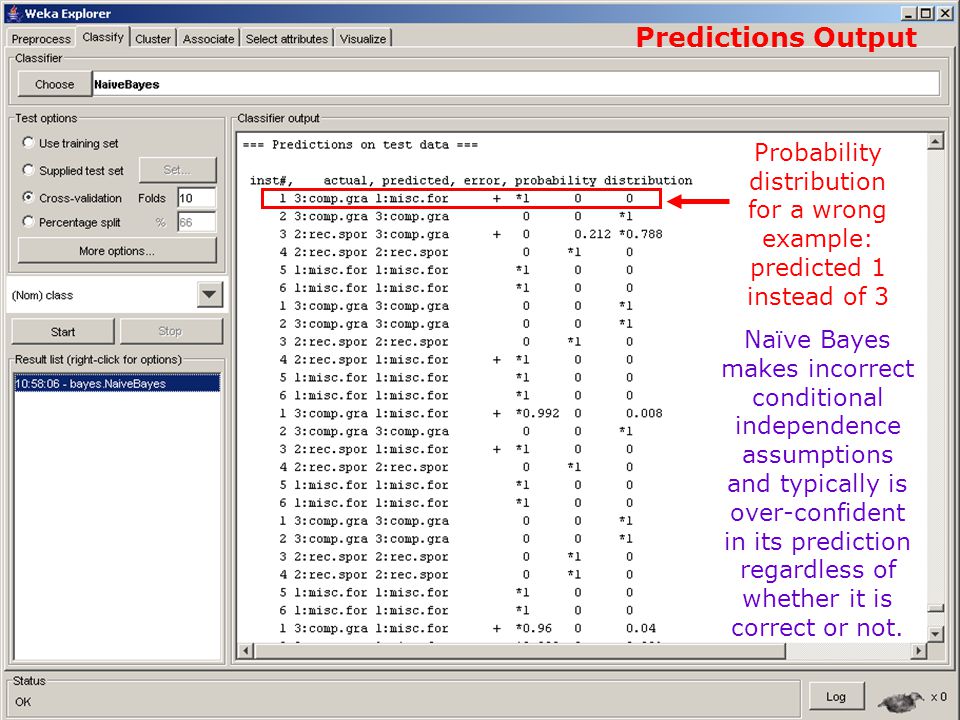Viewport: 960px width, 720px height.
Task: Click the OK status text
Action: (x=23, y=702)
